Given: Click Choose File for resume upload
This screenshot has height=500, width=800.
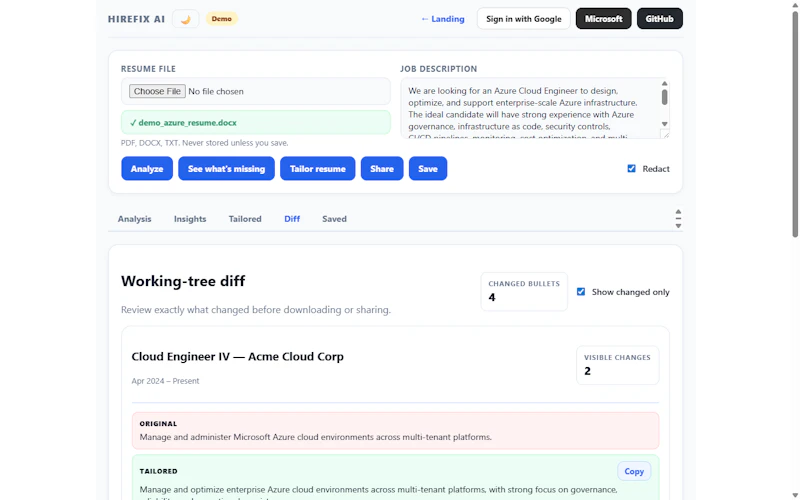Looking at the screenshot, I should pyautogui.click(x=157, y=91).
